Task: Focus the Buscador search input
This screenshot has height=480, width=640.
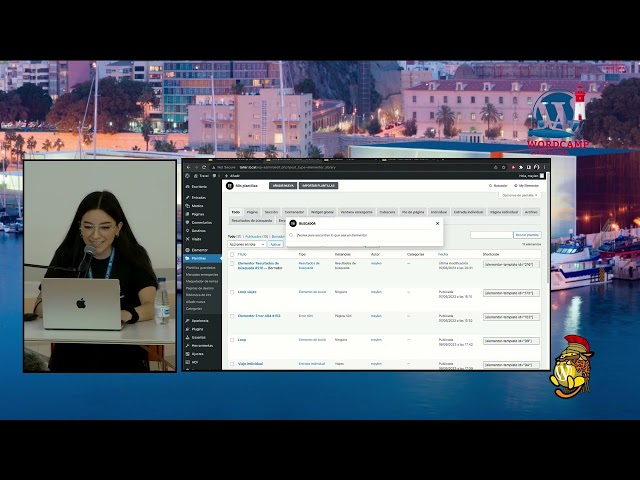Action: [x=364, y=236]
